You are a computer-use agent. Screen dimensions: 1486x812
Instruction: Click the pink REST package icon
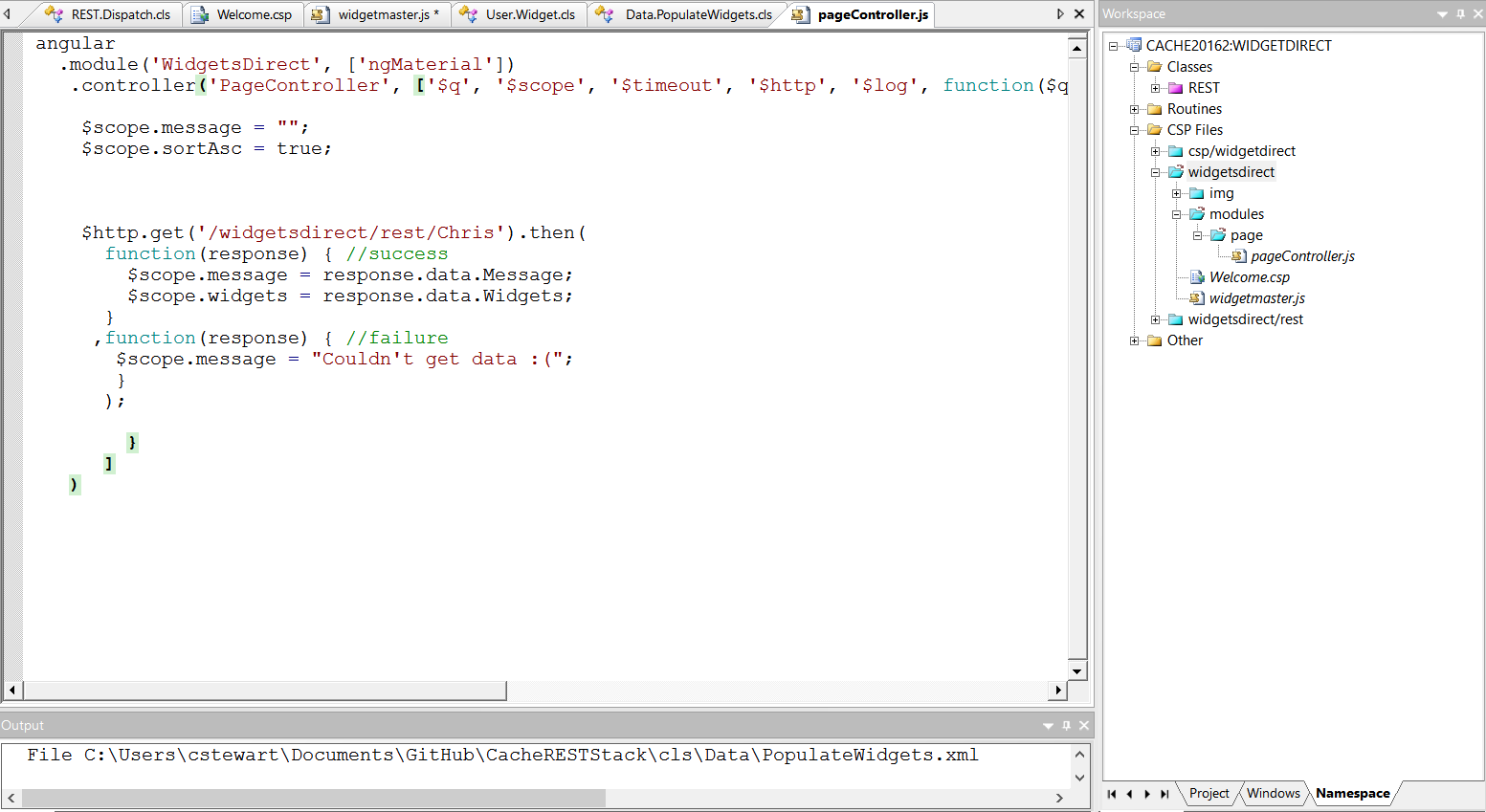pos(1176,88)
